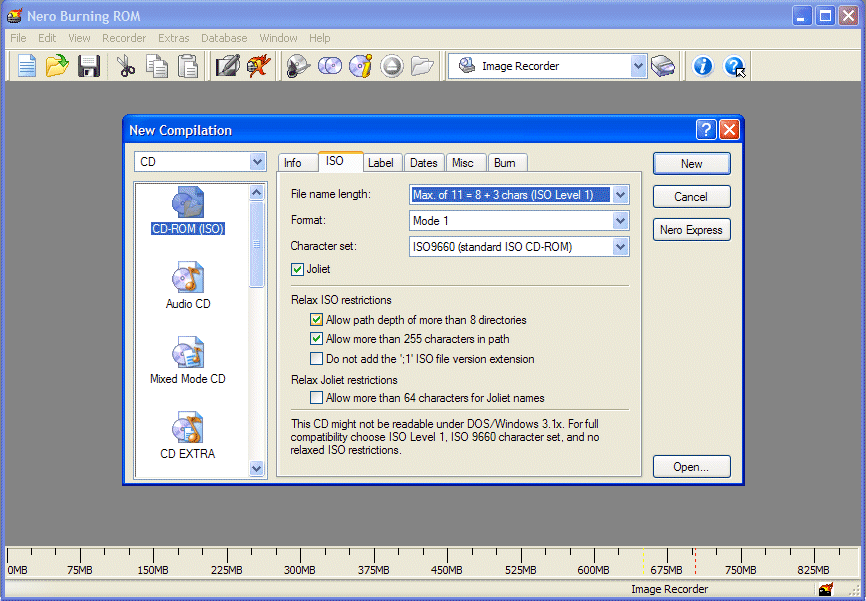Image resolution: width=866 pixels, height=601 pixels.
Task: Open the File name length dropdown
Action: pyautogui.click(x=620, y=194)
